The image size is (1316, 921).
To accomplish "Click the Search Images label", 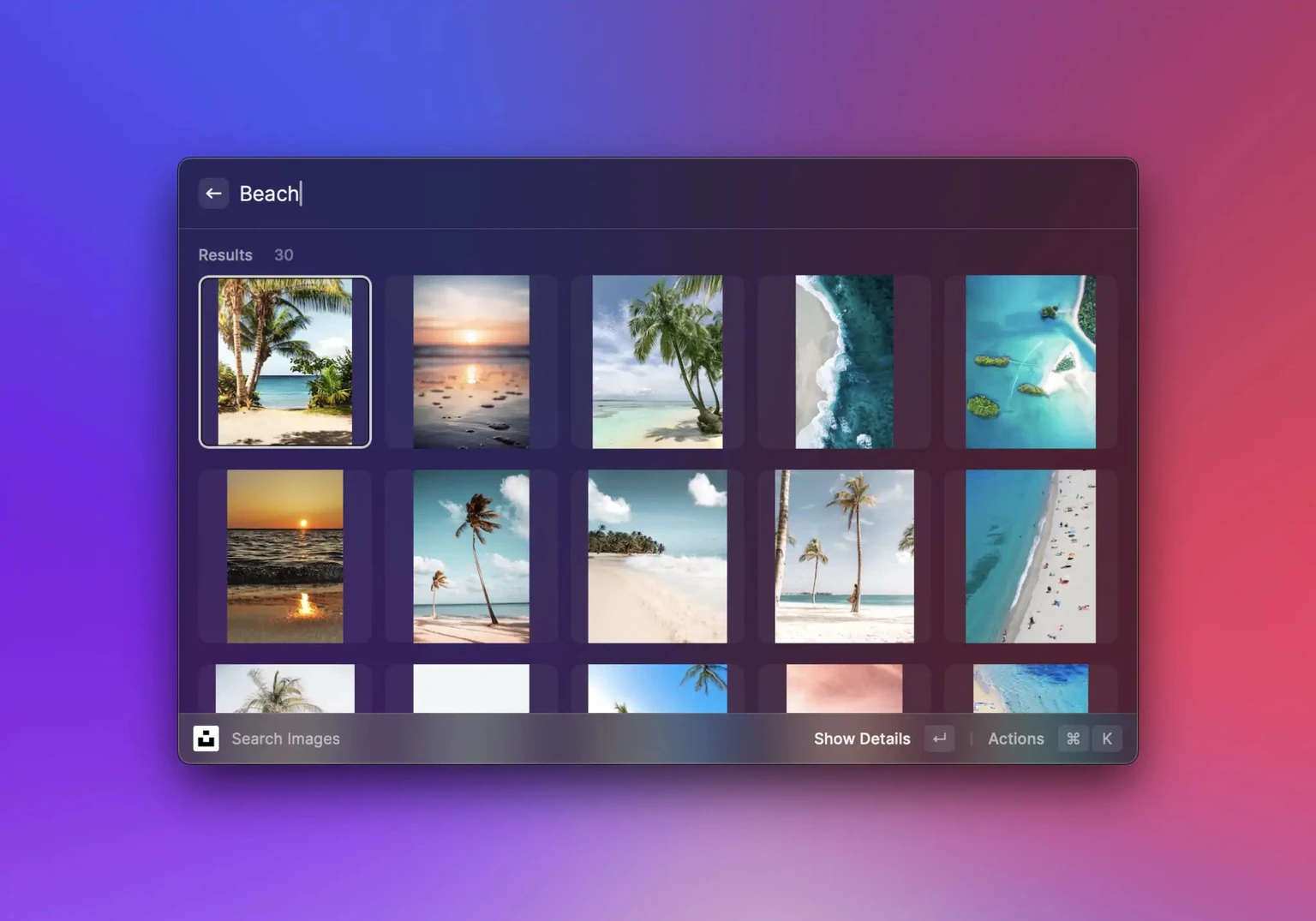I will pyautogui.click(x=285, y=739).
